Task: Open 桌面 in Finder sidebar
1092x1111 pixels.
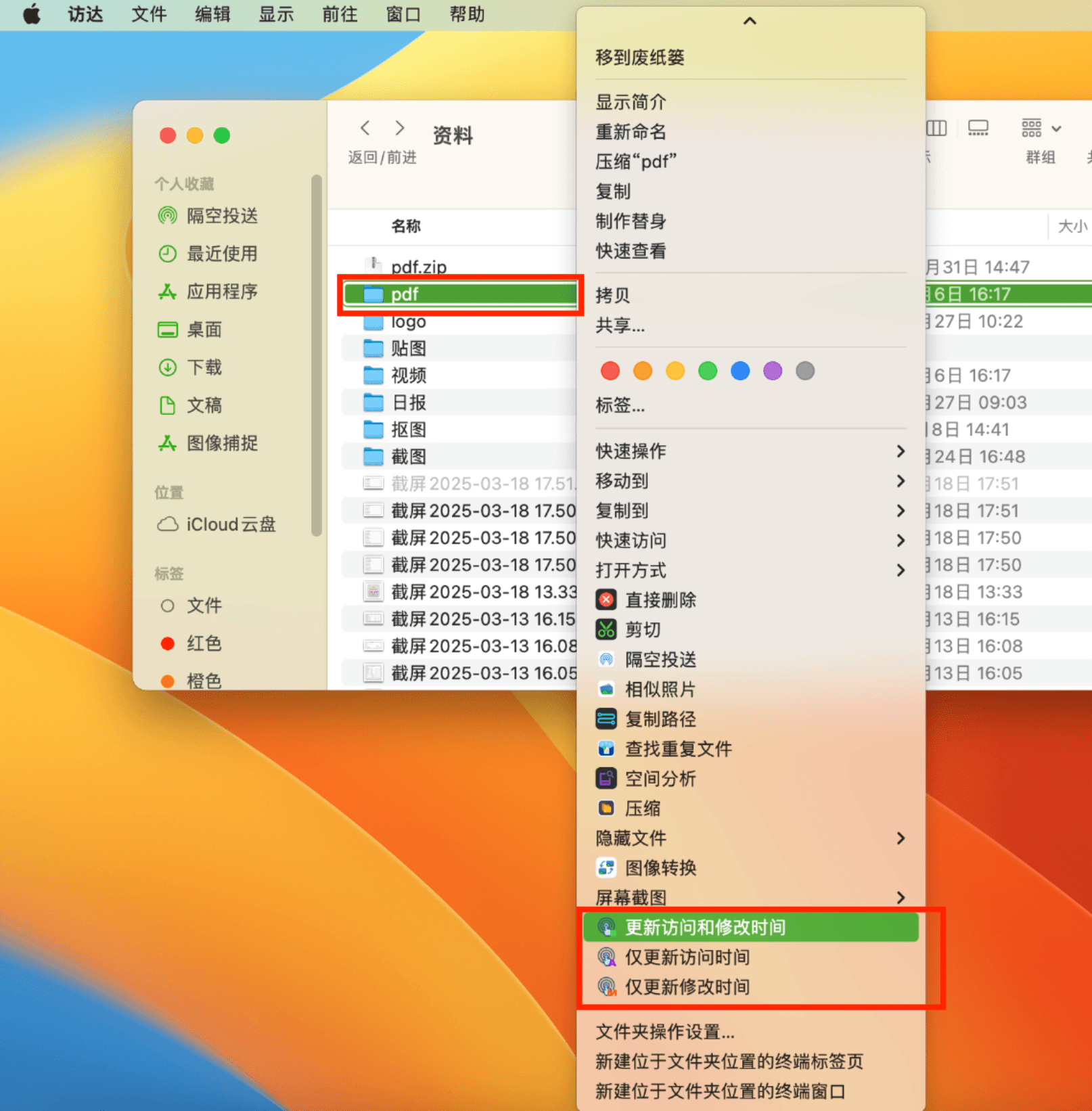Action: point(190,330)
